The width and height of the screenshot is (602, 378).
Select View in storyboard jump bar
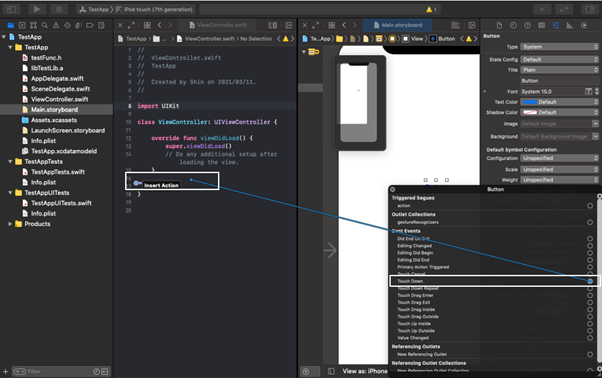[x=413, y=39]
